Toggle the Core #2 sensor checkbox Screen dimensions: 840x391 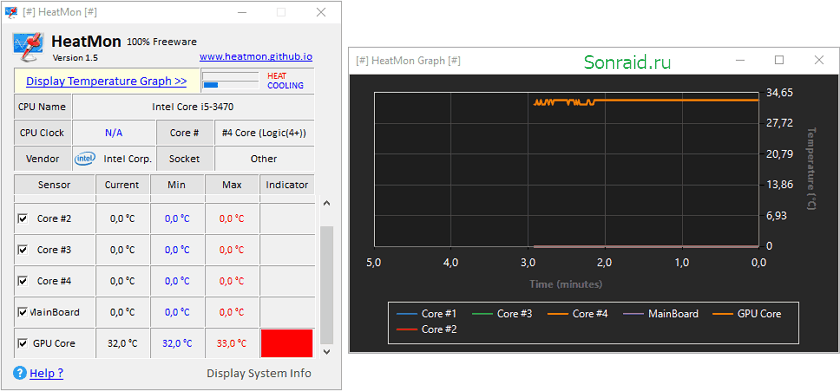[23, 219]
